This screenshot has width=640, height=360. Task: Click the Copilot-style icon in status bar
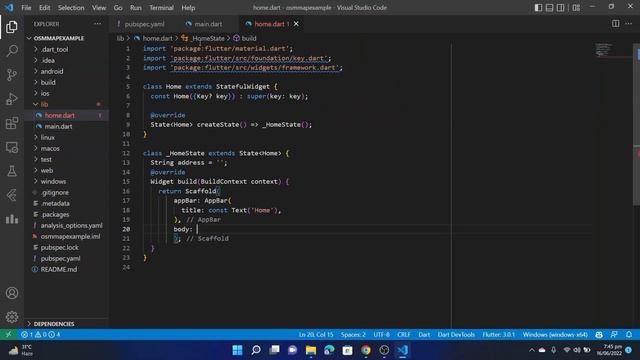pyautogui.click(x=599, y=334)
